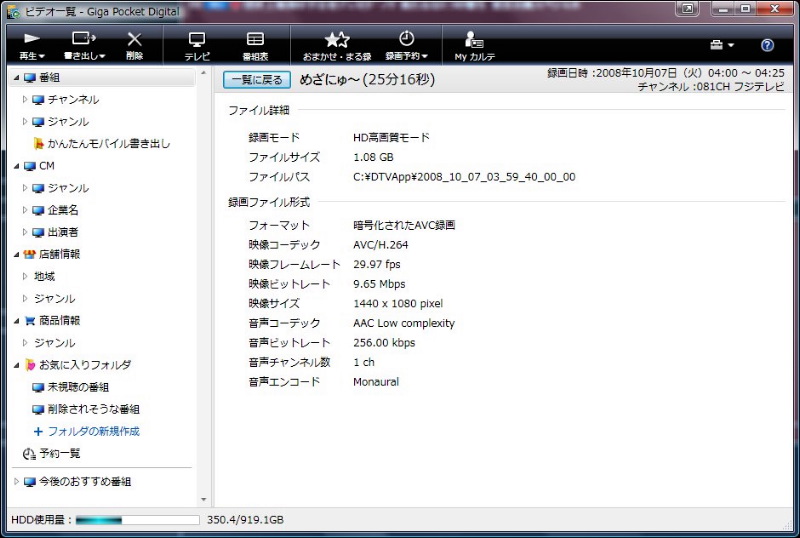Open the テレビ TV view icon

pyautogui.click(x=197, y=40)
